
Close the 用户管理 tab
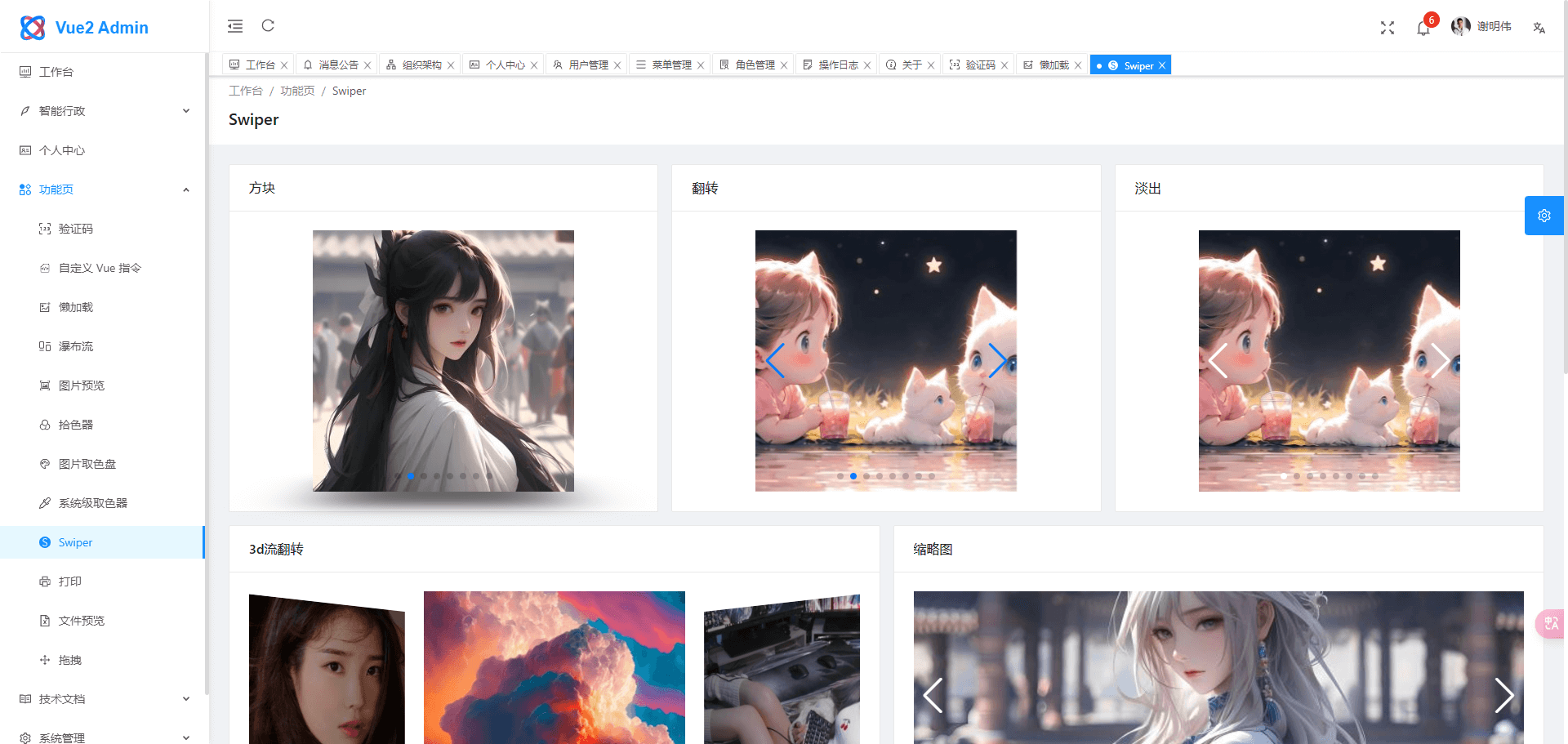pyautogui.click(x=617, y=65)
